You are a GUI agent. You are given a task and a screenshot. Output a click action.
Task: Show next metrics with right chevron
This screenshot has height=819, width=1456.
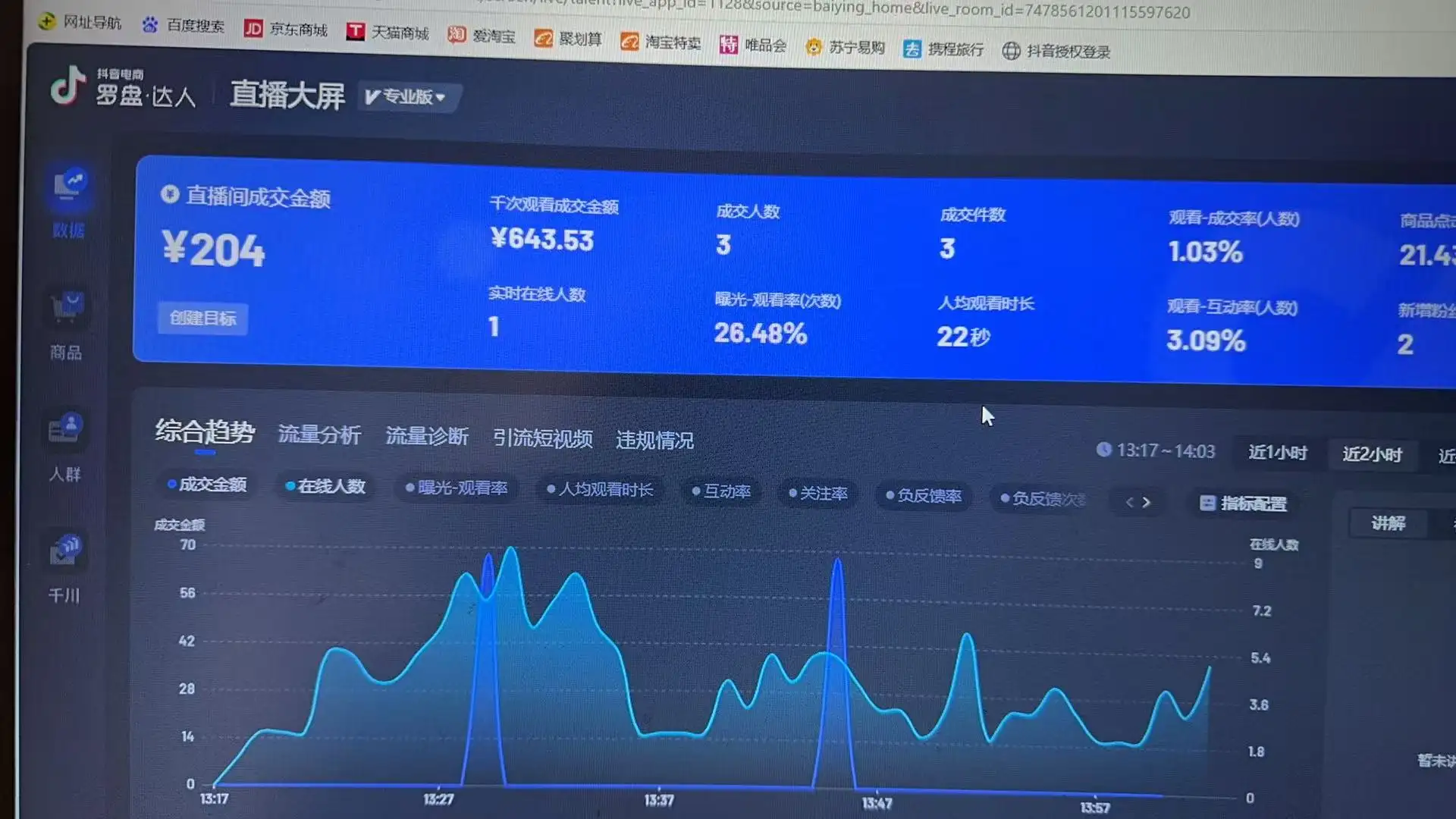(1147, 502)
